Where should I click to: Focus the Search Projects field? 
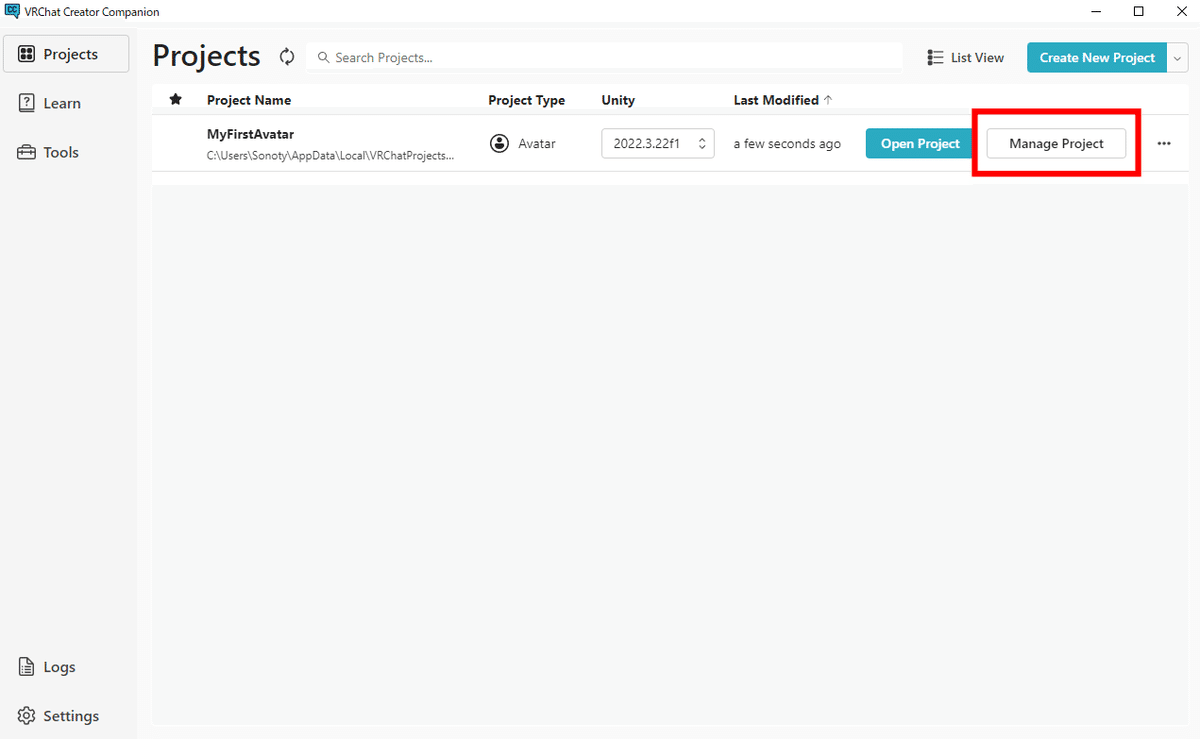pos(604,57)
